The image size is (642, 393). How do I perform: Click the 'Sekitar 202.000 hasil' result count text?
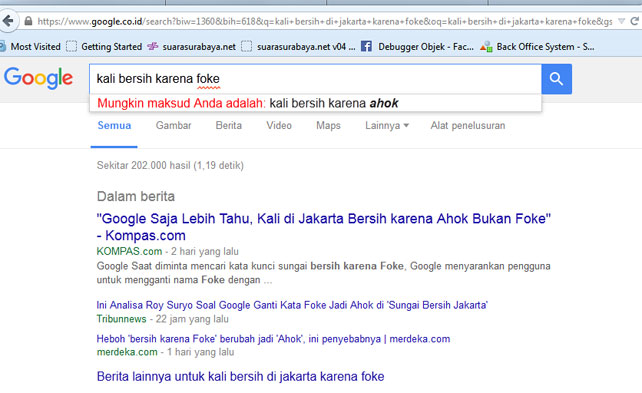coord(170,165)
